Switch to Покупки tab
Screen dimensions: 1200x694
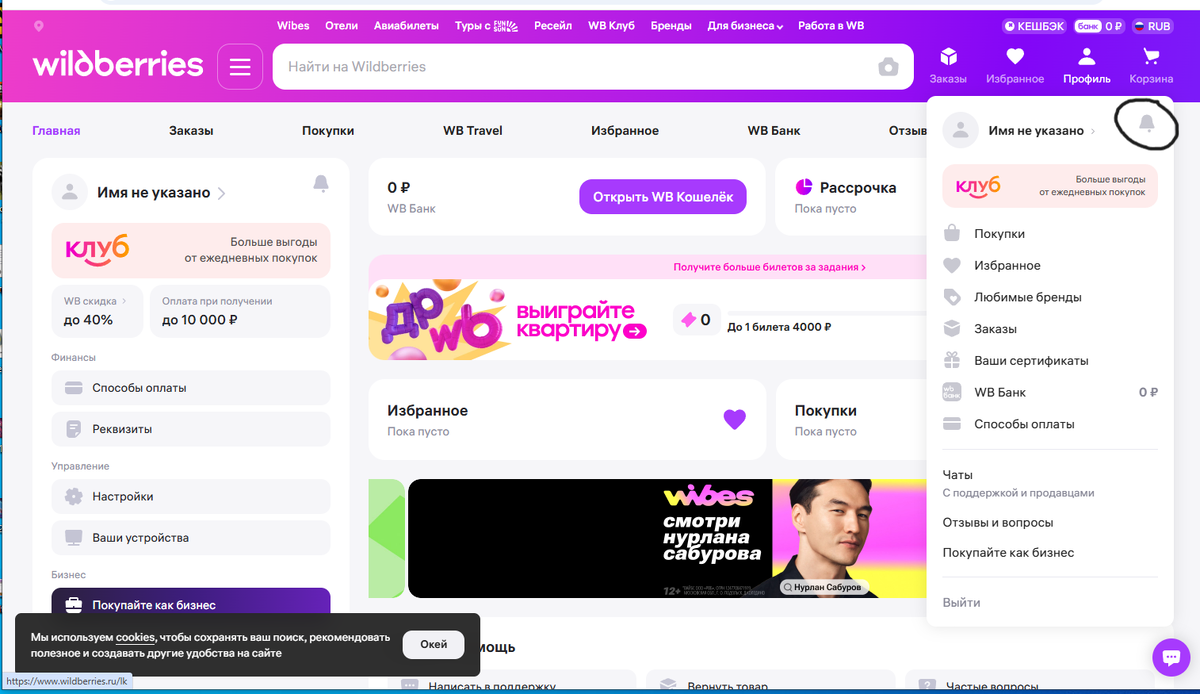click(328, 131)
